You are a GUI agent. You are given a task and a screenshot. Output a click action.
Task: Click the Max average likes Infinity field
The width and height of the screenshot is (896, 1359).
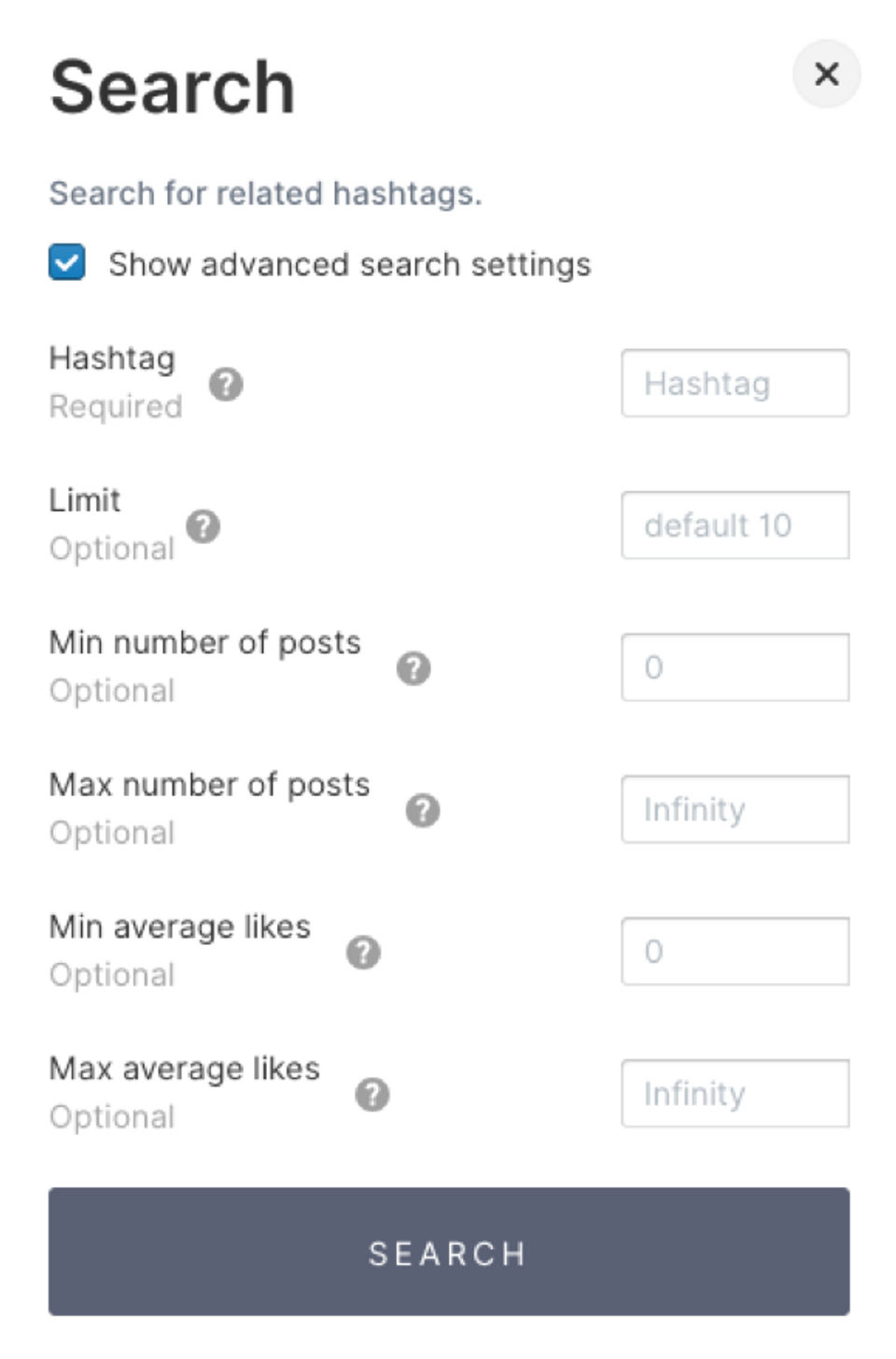pyautogui.click(x=735, y=1093)
